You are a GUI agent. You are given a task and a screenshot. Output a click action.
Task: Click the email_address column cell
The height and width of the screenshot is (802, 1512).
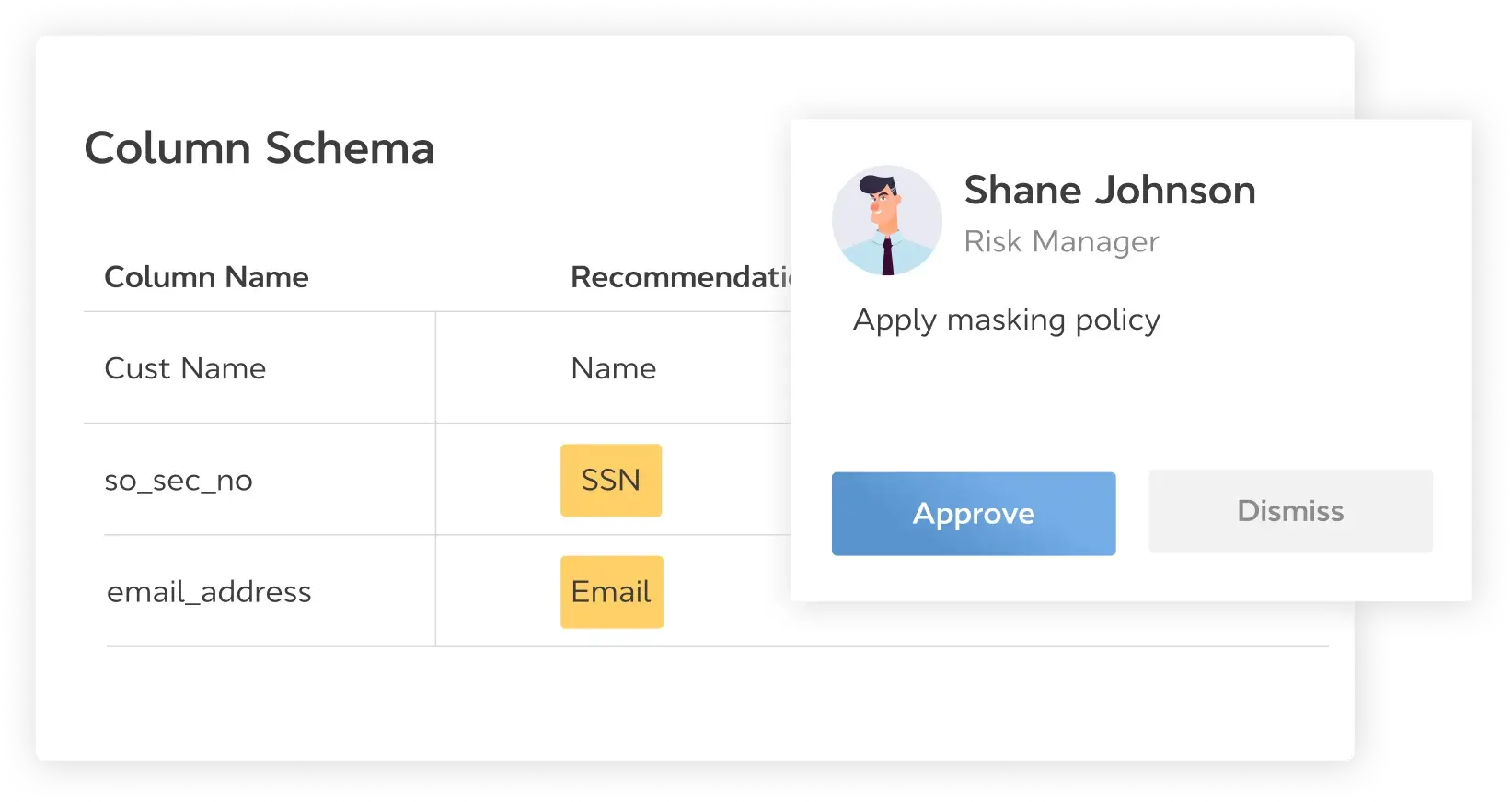(x=209, y=592)
